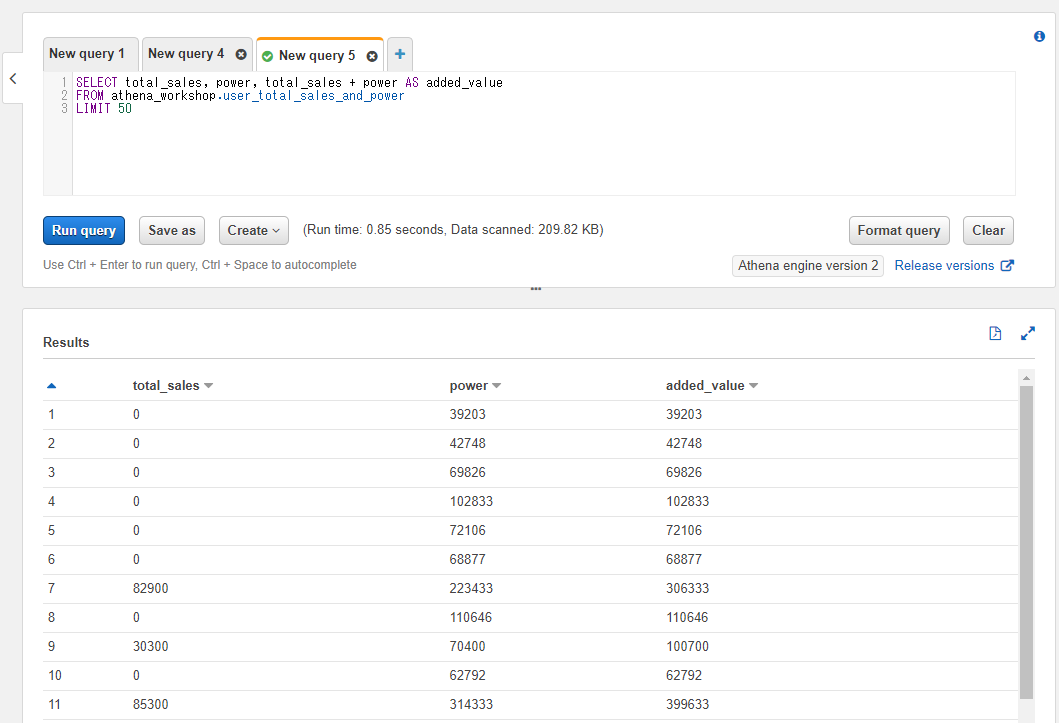Format the SQL query
Screen dimensions: 1059x723
tap(899, 230)
